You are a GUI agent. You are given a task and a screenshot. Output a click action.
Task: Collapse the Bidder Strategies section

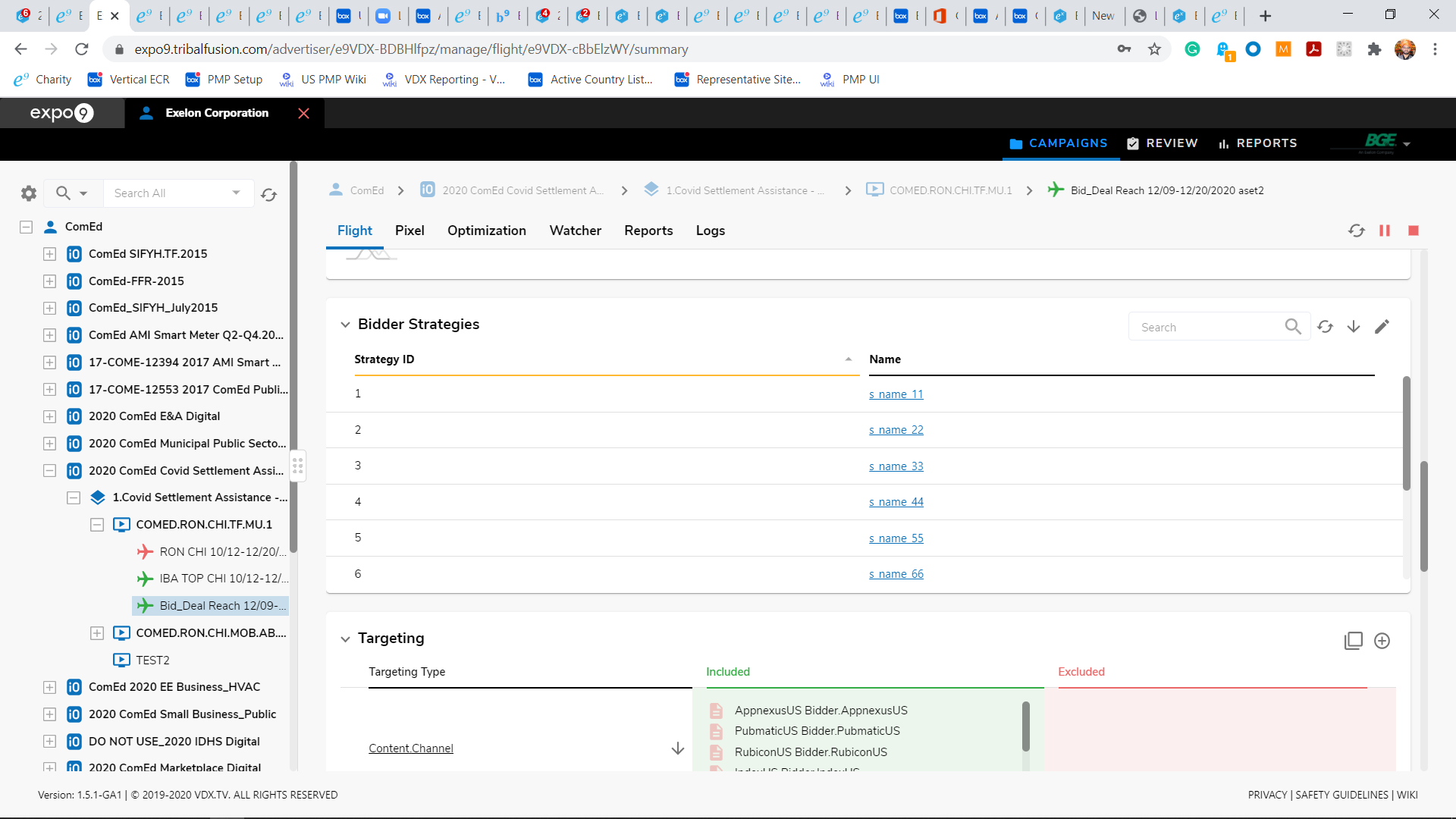pyautogui.click(x=345, y=325)
